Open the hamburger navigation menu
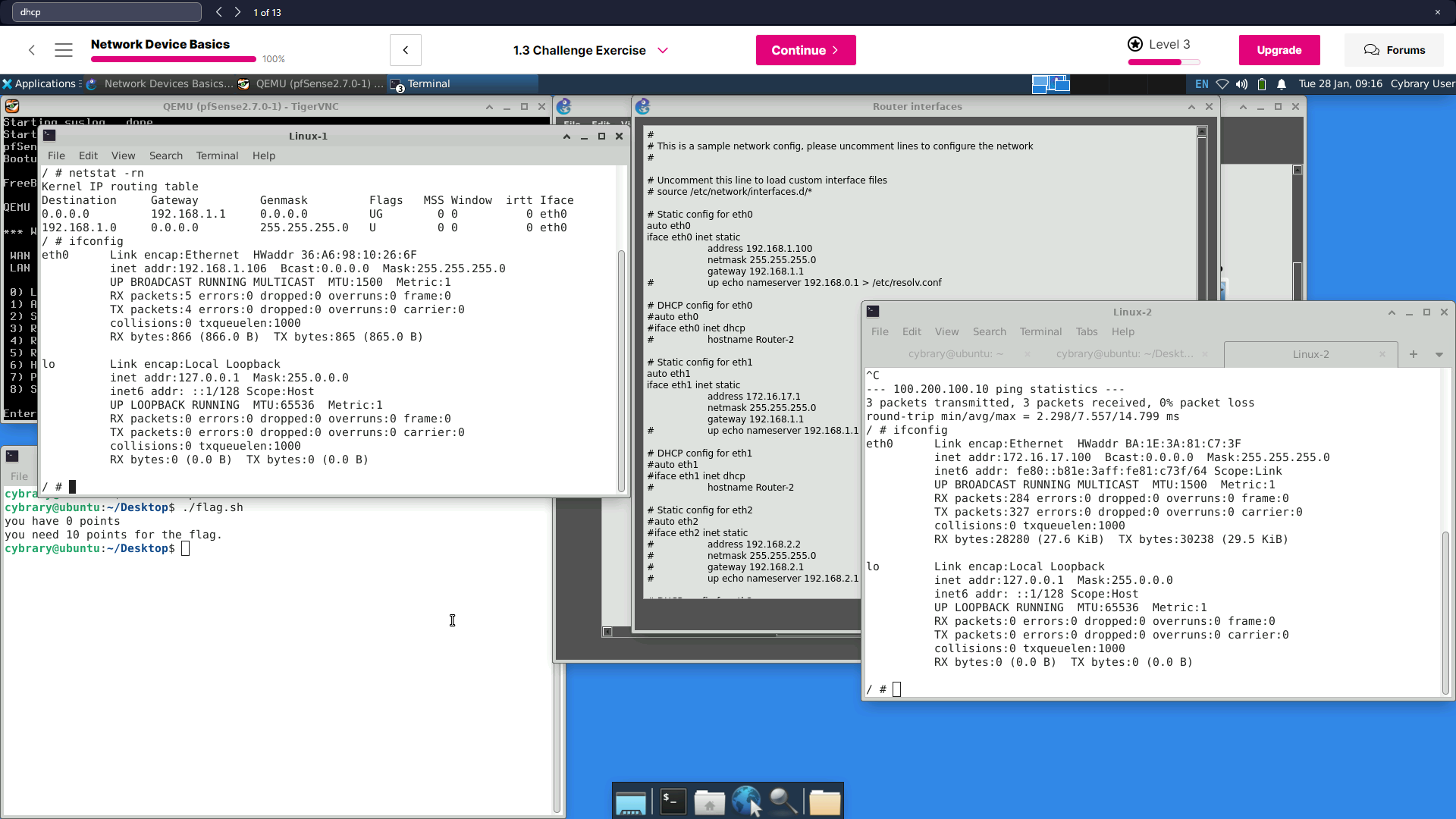The height and width of the screenshot is (819, 1456). (64, 50)
